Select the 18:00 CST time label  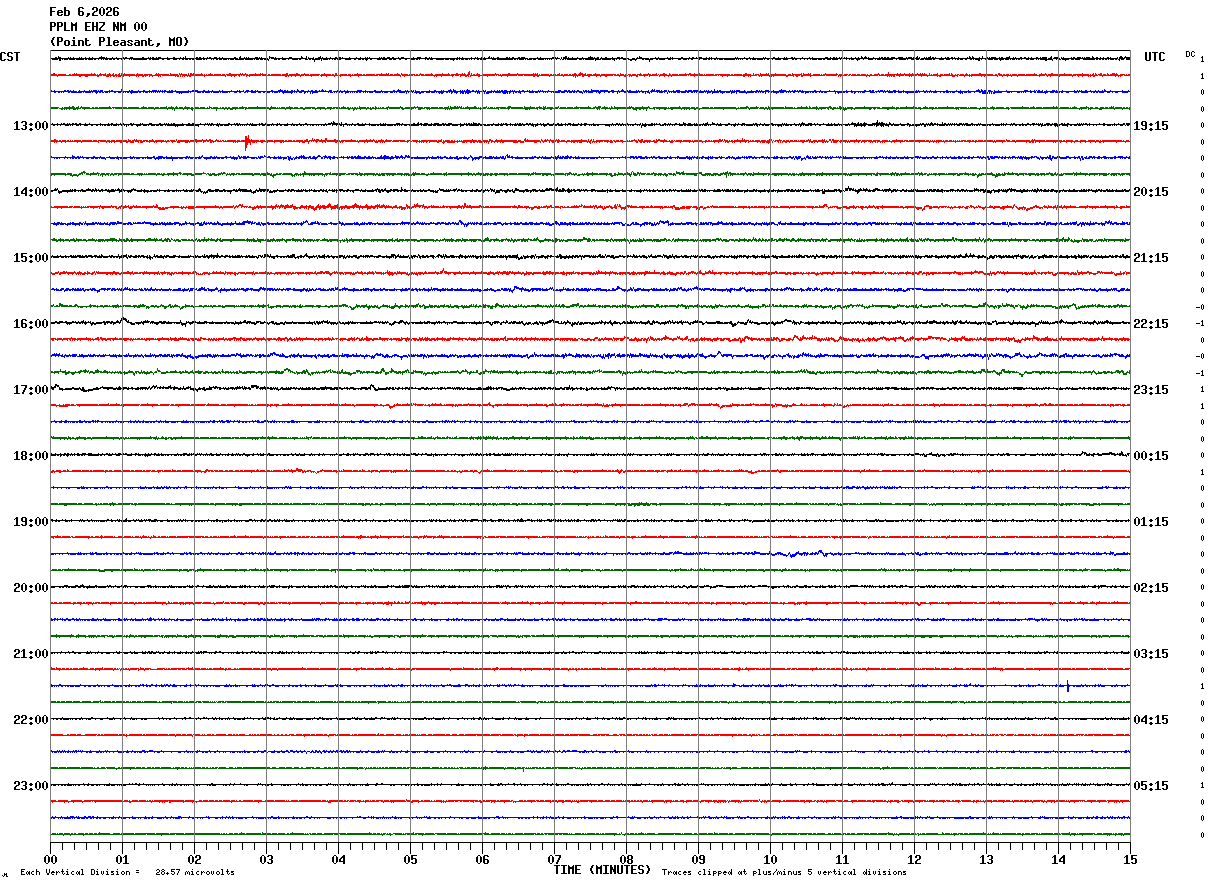click(31, 456)
